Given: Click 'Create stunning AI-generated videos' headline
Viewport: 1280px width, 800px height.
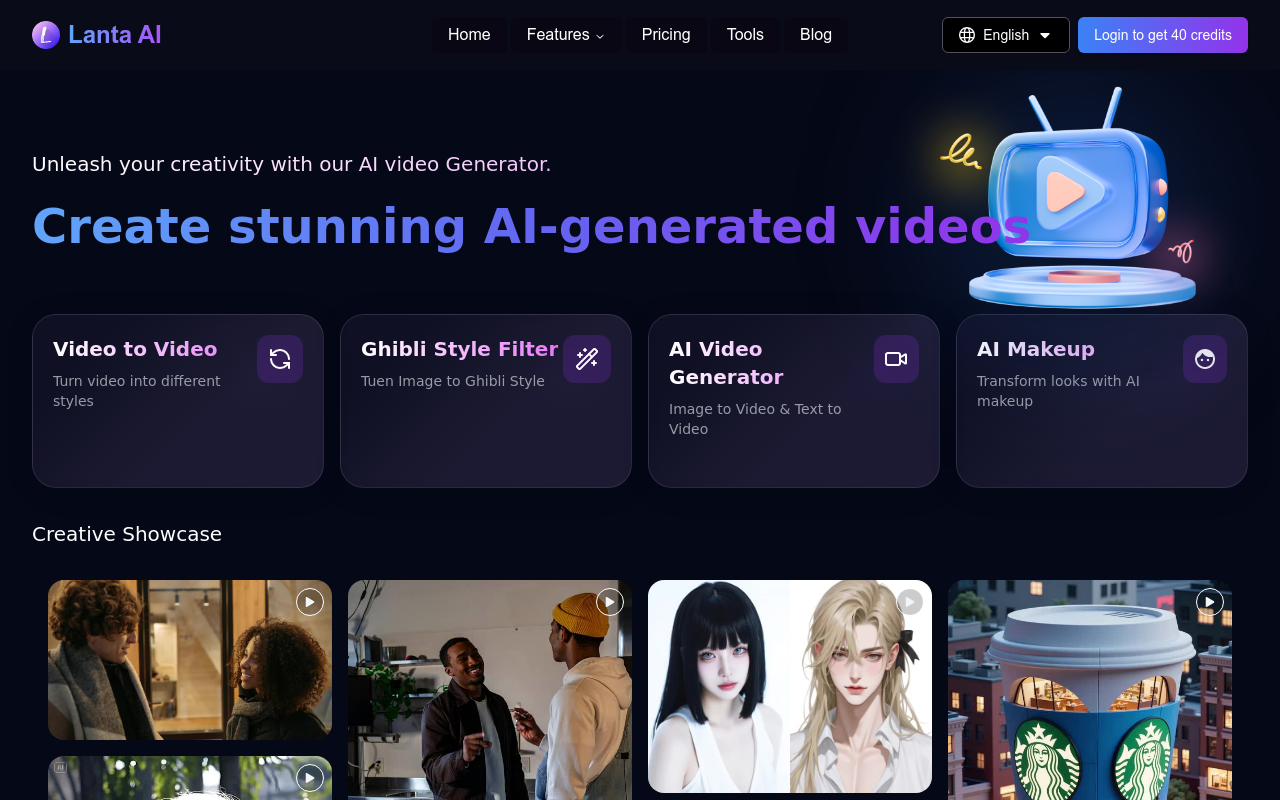Looking at the screenshot, I should [x=531, y=226].
